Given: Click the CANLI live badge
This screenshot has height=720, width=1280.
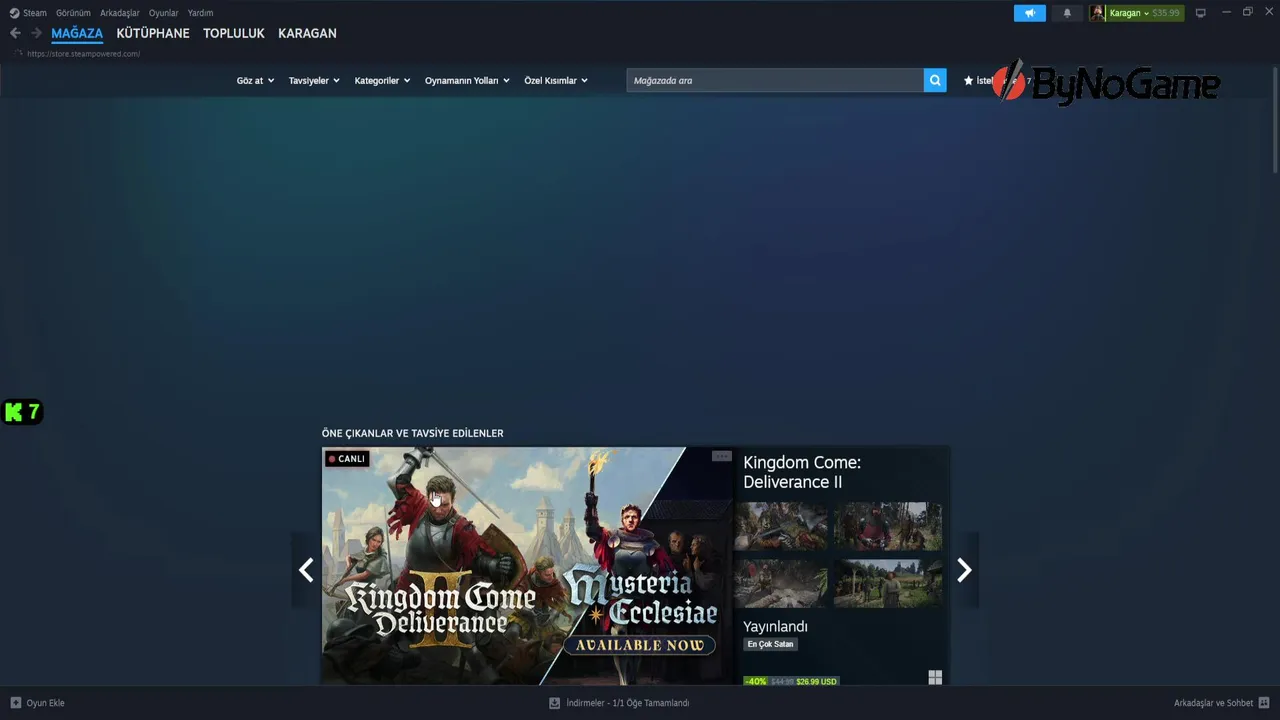Looking at the screenshot, I should (347, 459).
